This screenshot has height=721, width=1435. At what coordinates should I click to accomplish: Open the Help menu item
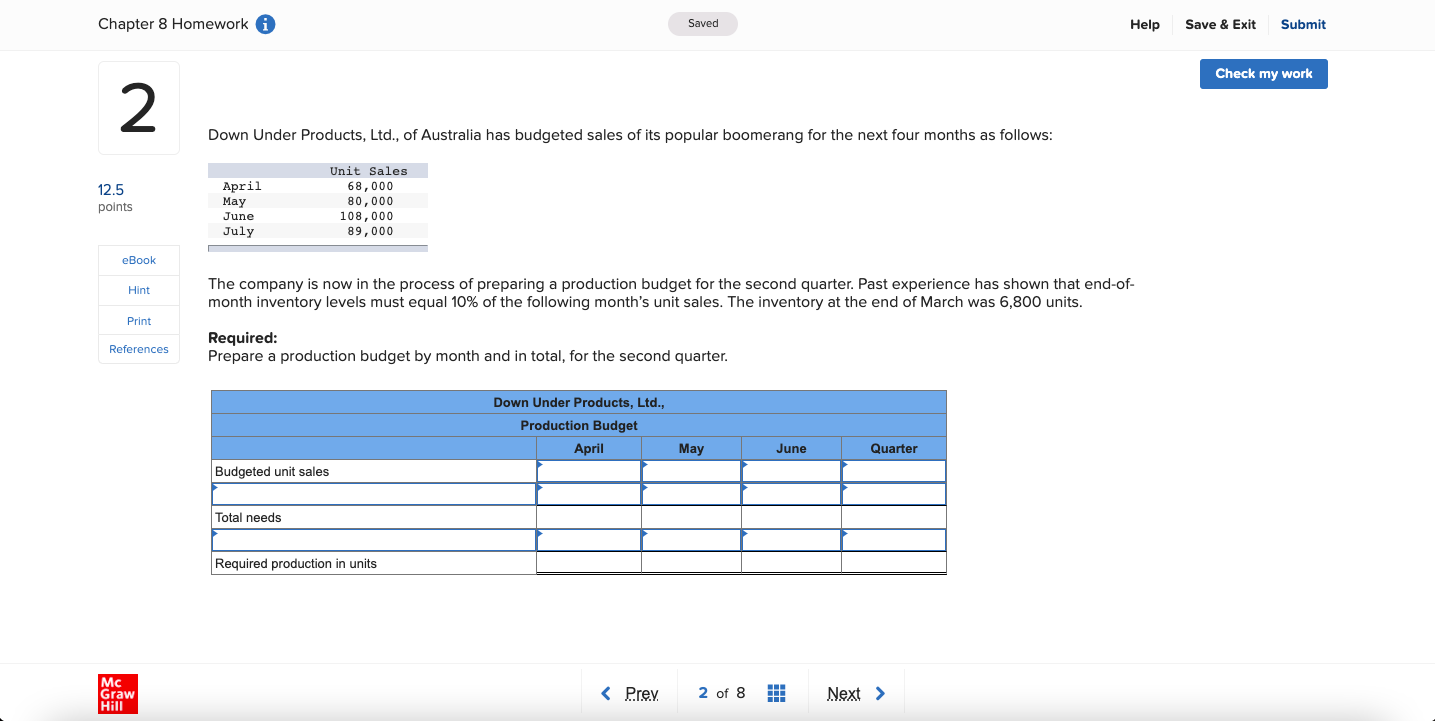[1145, 24]
